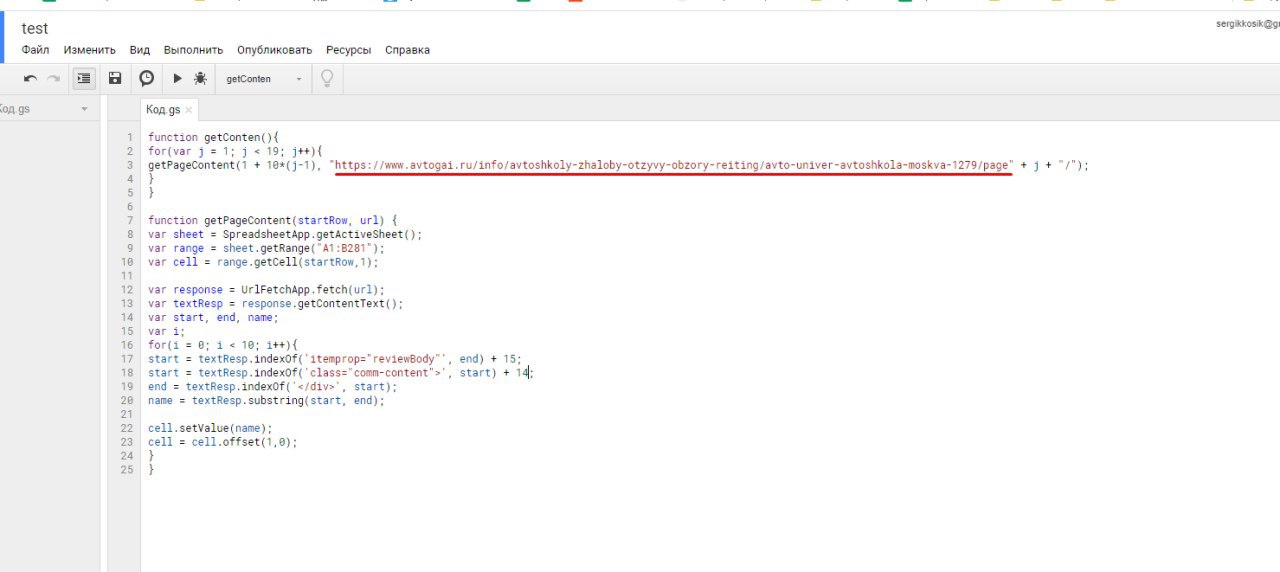Image resolution: width=1280 pixels, height=572 pixels.
Task: Open the Файл menu
Action: tap(35, 50)
